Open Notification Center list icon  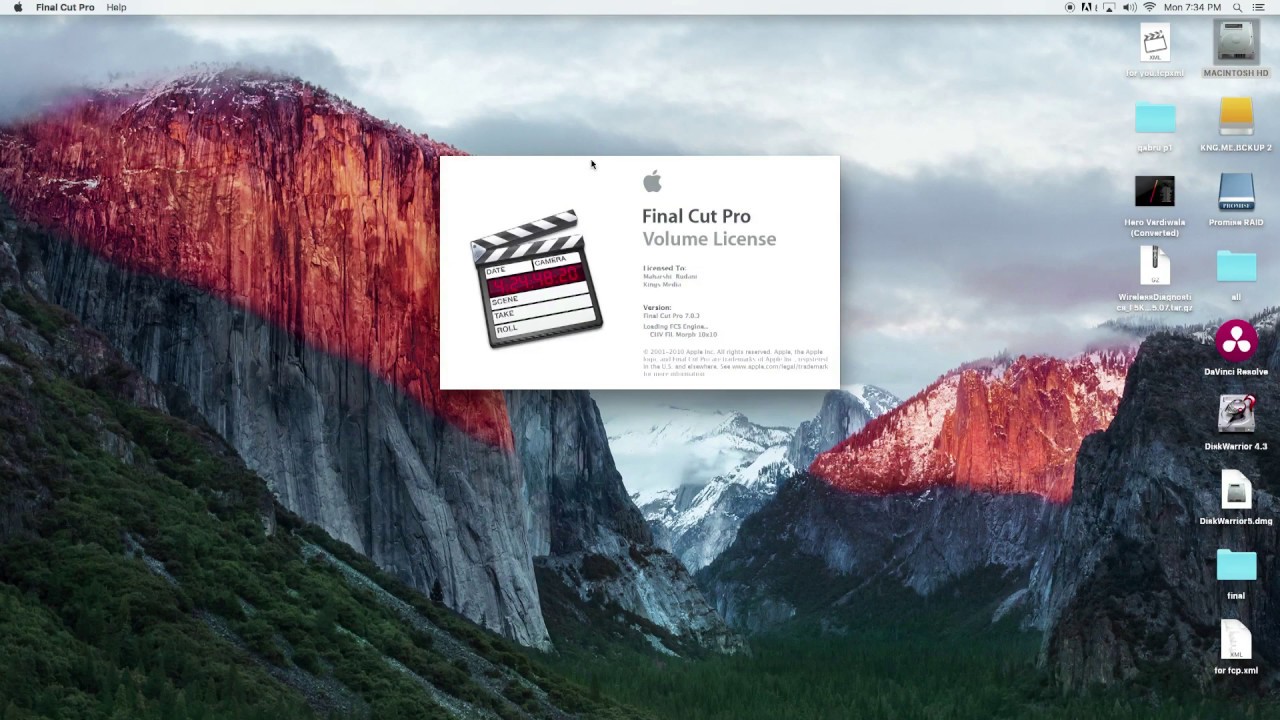(1259, 7)
